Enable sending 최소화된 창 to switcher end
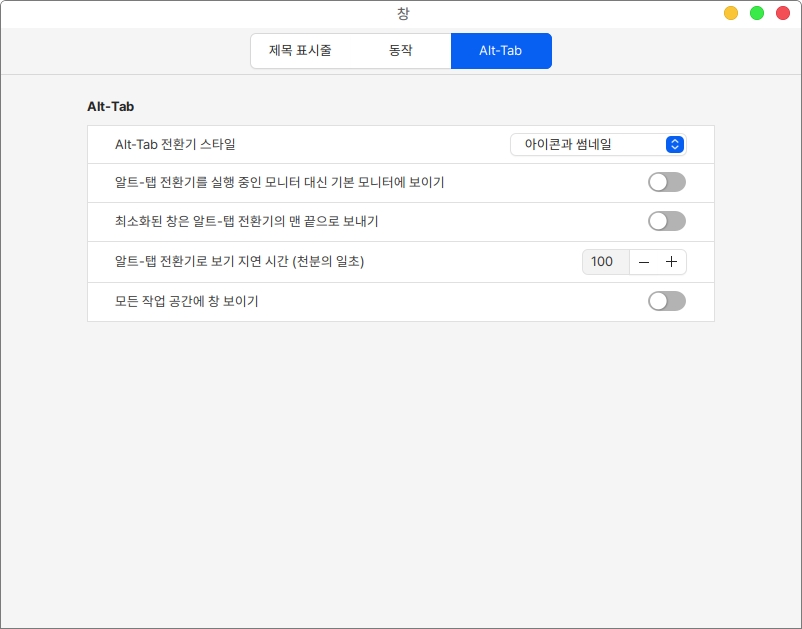The width and height of the screenshot is (802, 629). pos(666,221)
